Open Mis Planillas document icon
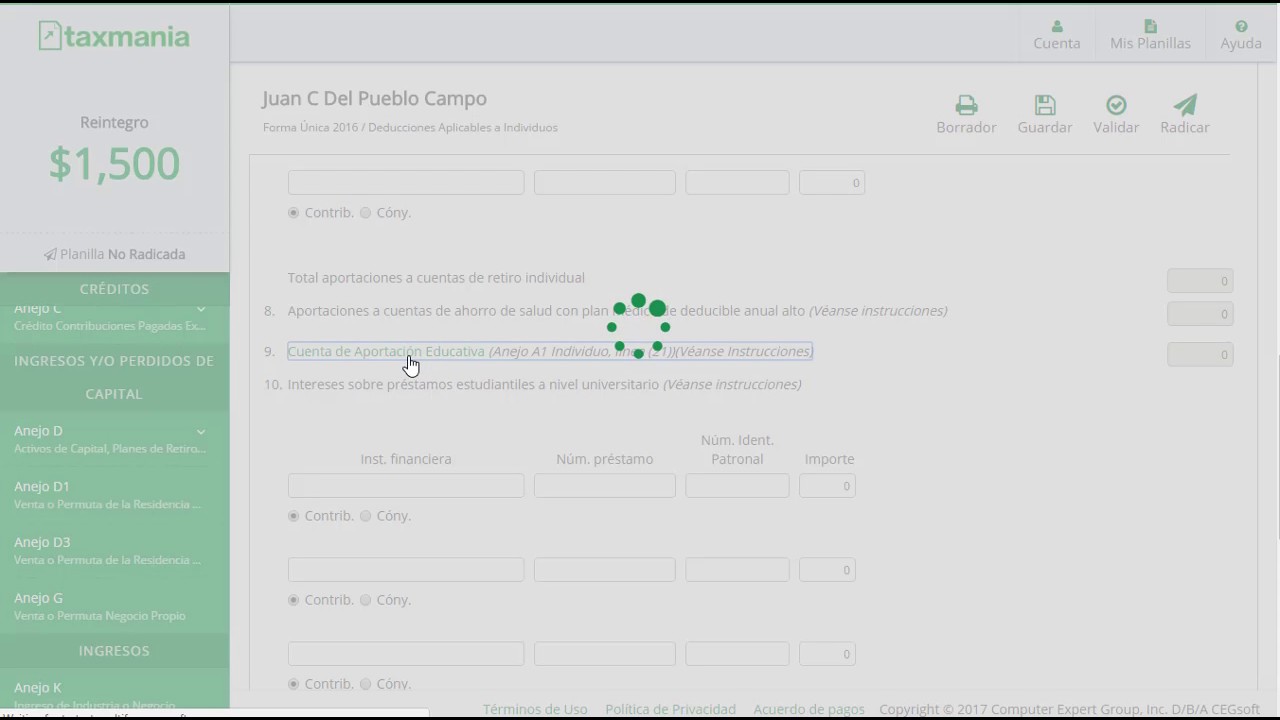This screenshot has height=720, width=1280. coord(1150,27)
